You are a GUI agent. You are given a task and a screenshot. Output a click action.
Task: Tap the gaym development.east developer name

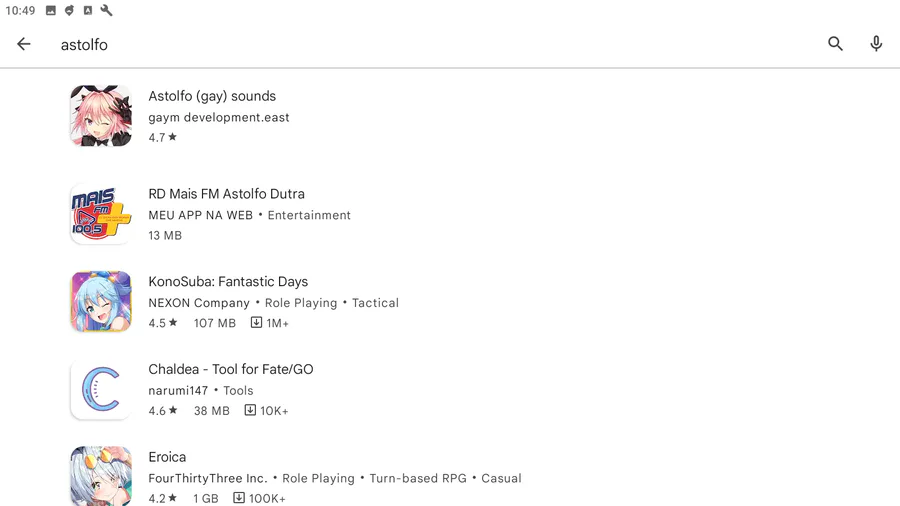coord(219,117)
